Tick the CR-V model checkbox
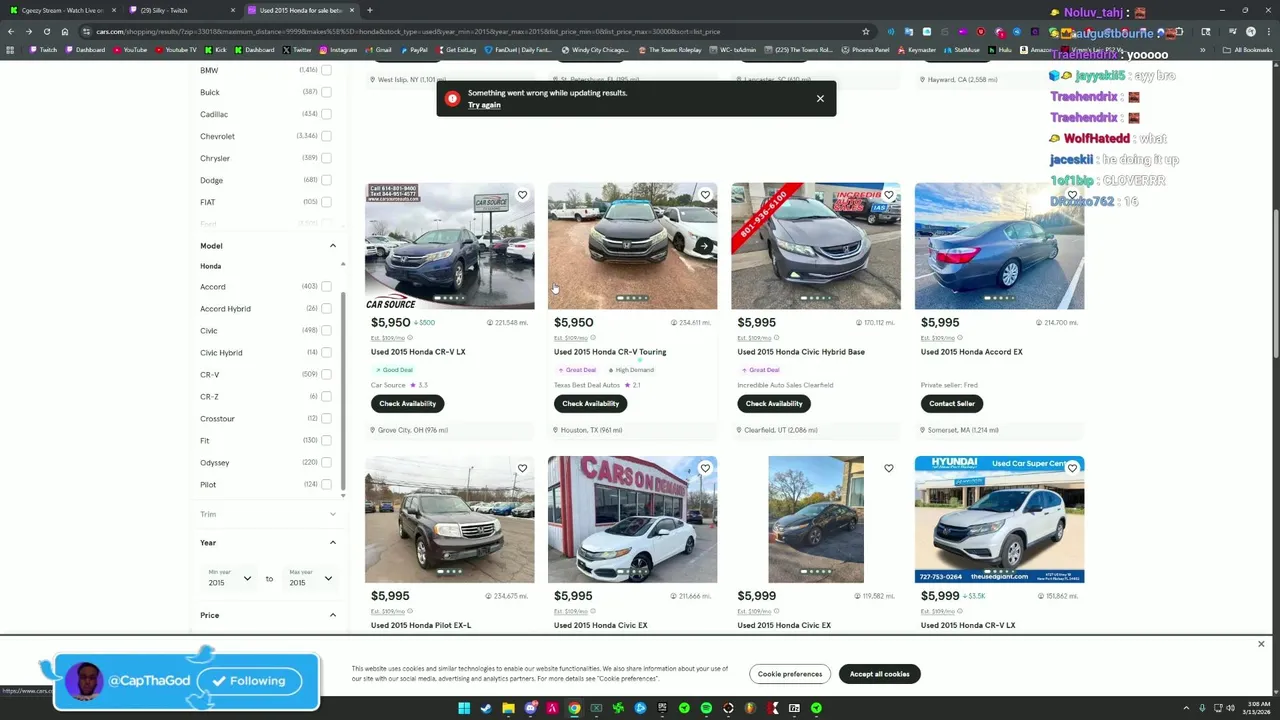This screenshot has height=720, width=1280. click(326, 375)
